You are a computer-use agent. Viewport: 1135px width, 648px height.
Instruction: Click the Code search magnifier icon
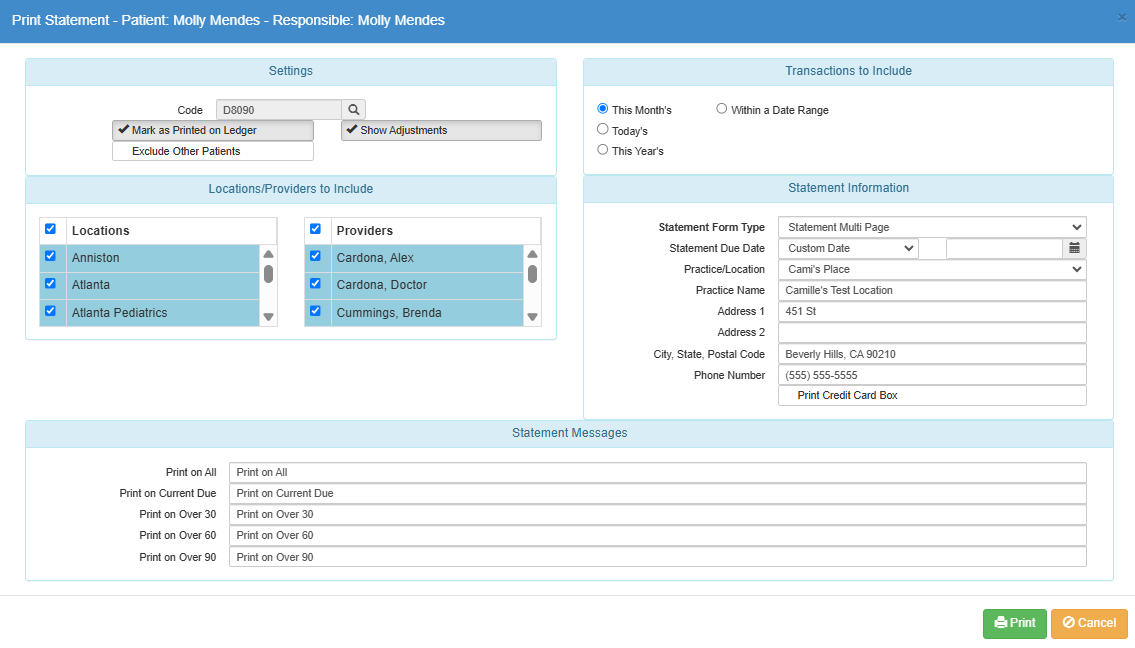pyautogui.click(x=353, y=110)
